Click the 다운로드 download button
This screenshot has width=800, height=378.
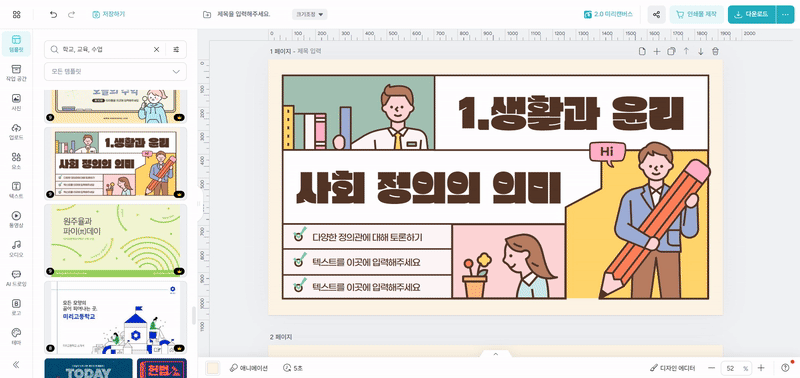click(x=752, y=15)
